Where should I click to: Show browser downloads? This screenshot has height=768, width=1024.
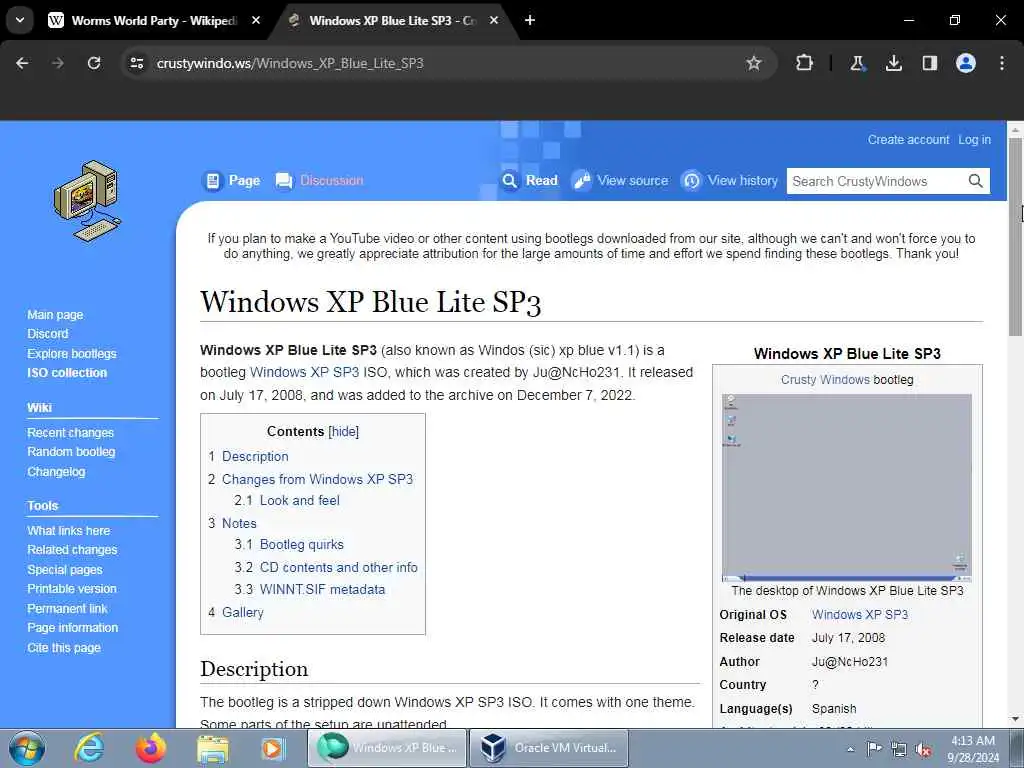[893, 63]
